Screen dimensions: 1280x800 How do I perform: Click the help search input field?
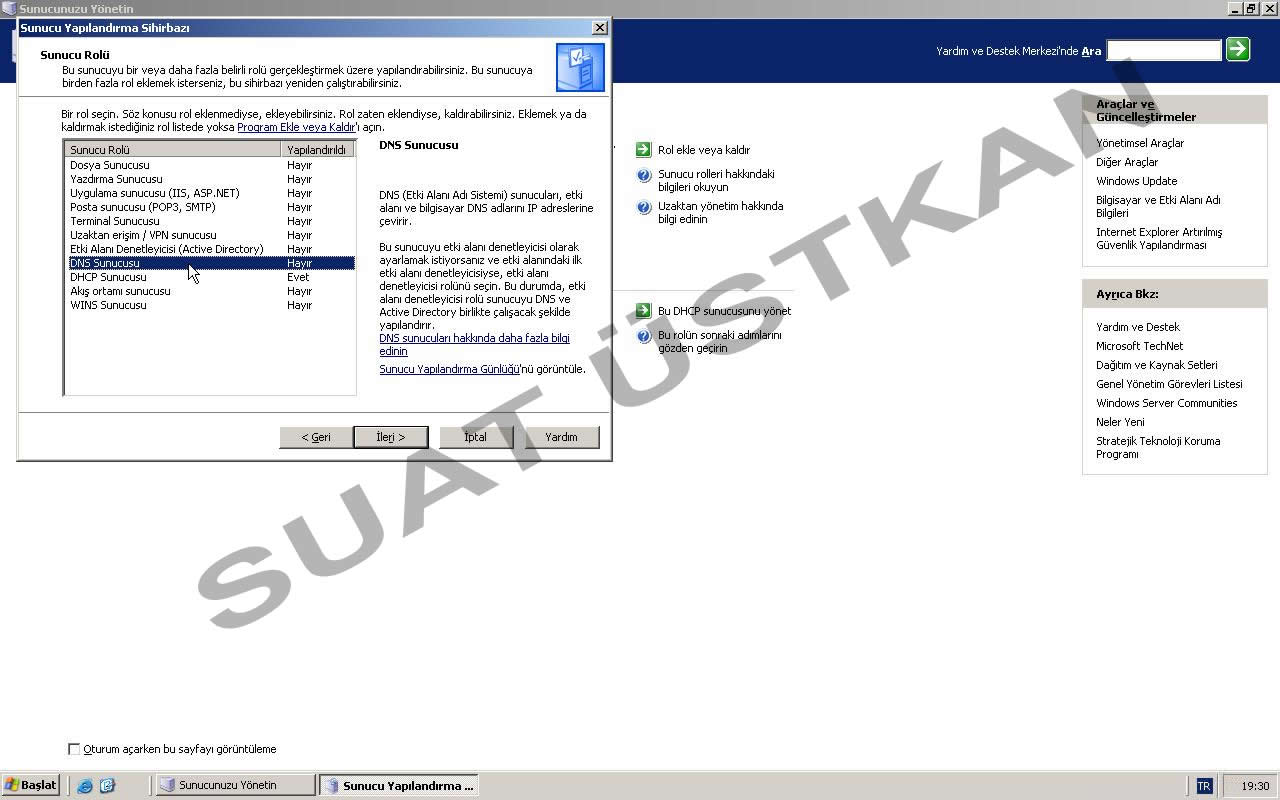pyautogui.click(x=1164, y=50)
